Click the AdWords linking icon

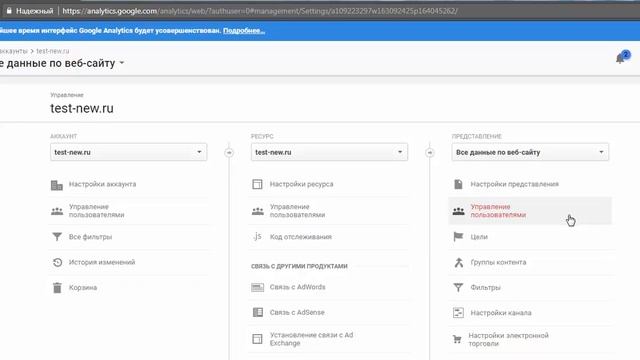(x=258, y=287)
